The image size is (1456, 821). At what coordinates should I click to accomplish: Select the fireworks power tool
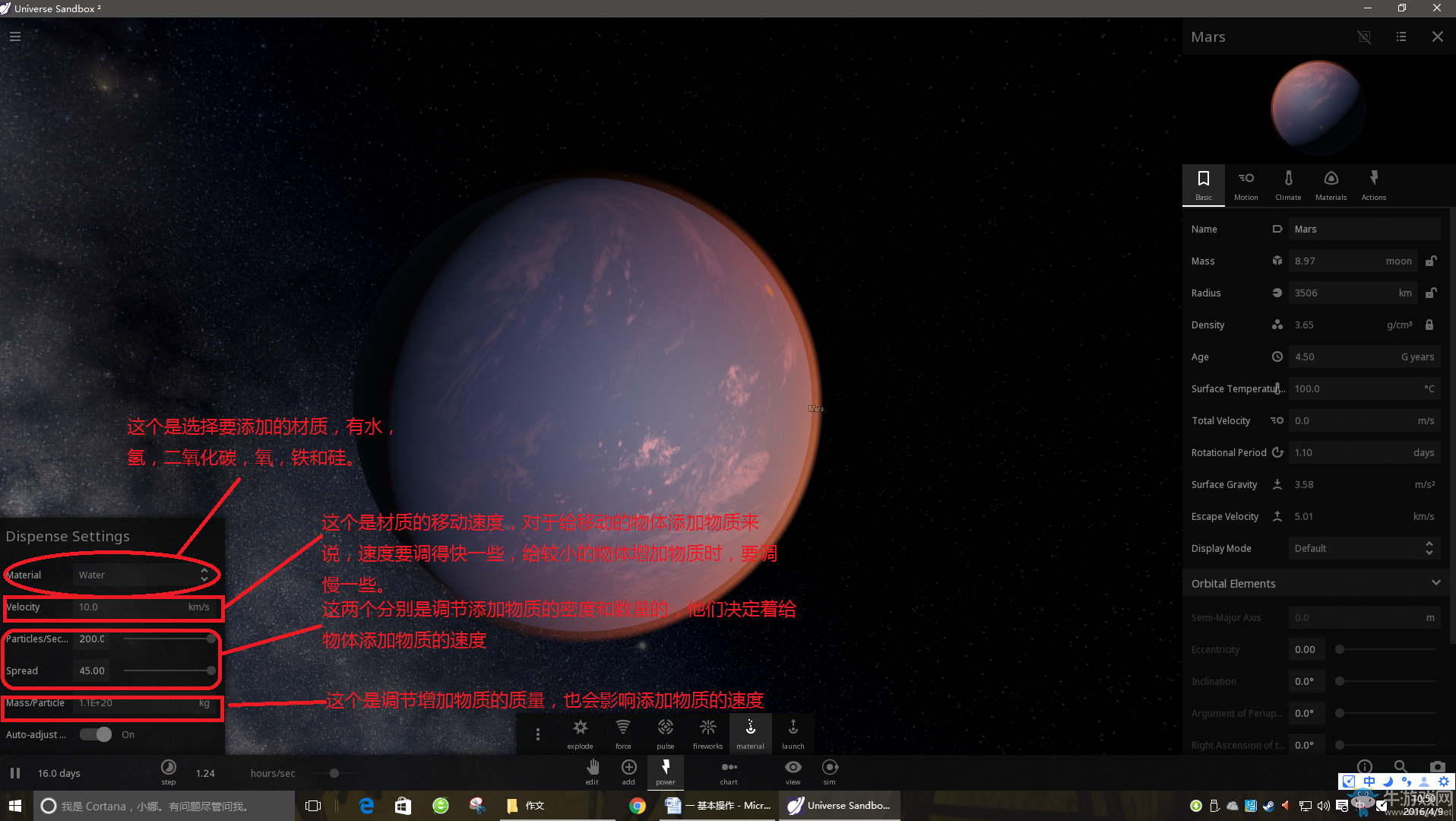(707, 734)
